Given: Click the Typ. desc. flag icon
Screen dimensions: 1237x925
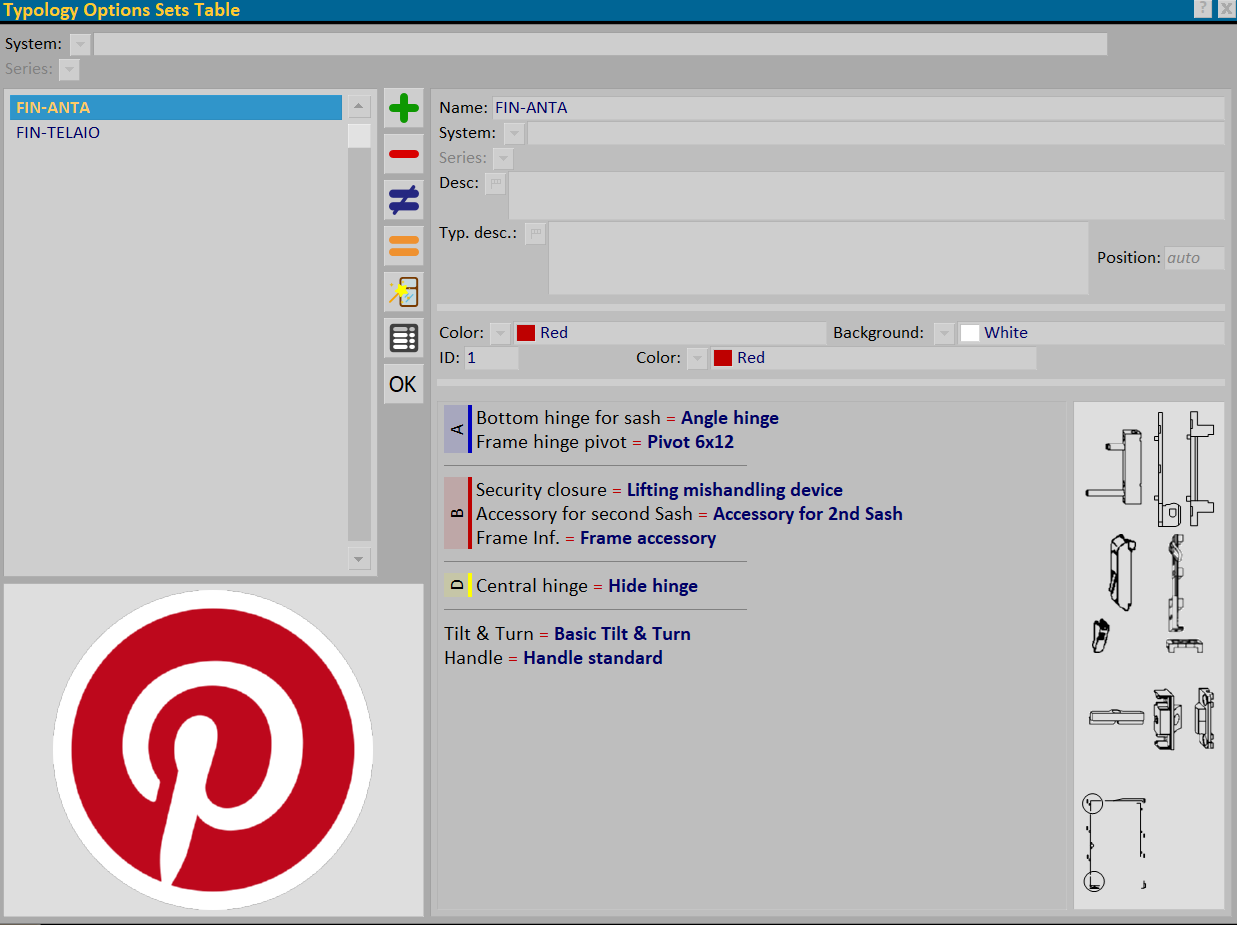Looking at the screenshot, I should pos(536,234).
